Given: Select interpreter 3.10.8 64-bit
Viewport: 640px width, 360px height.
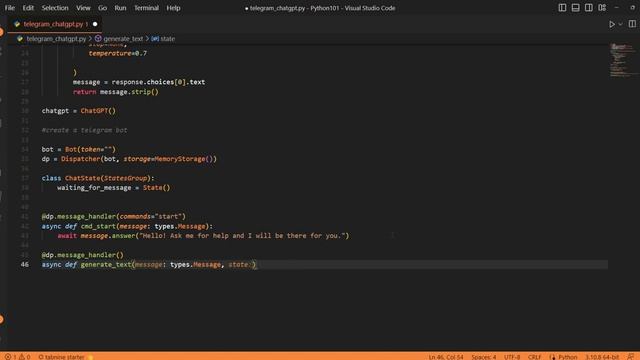Looking at the screenshot, I should 602,357.
